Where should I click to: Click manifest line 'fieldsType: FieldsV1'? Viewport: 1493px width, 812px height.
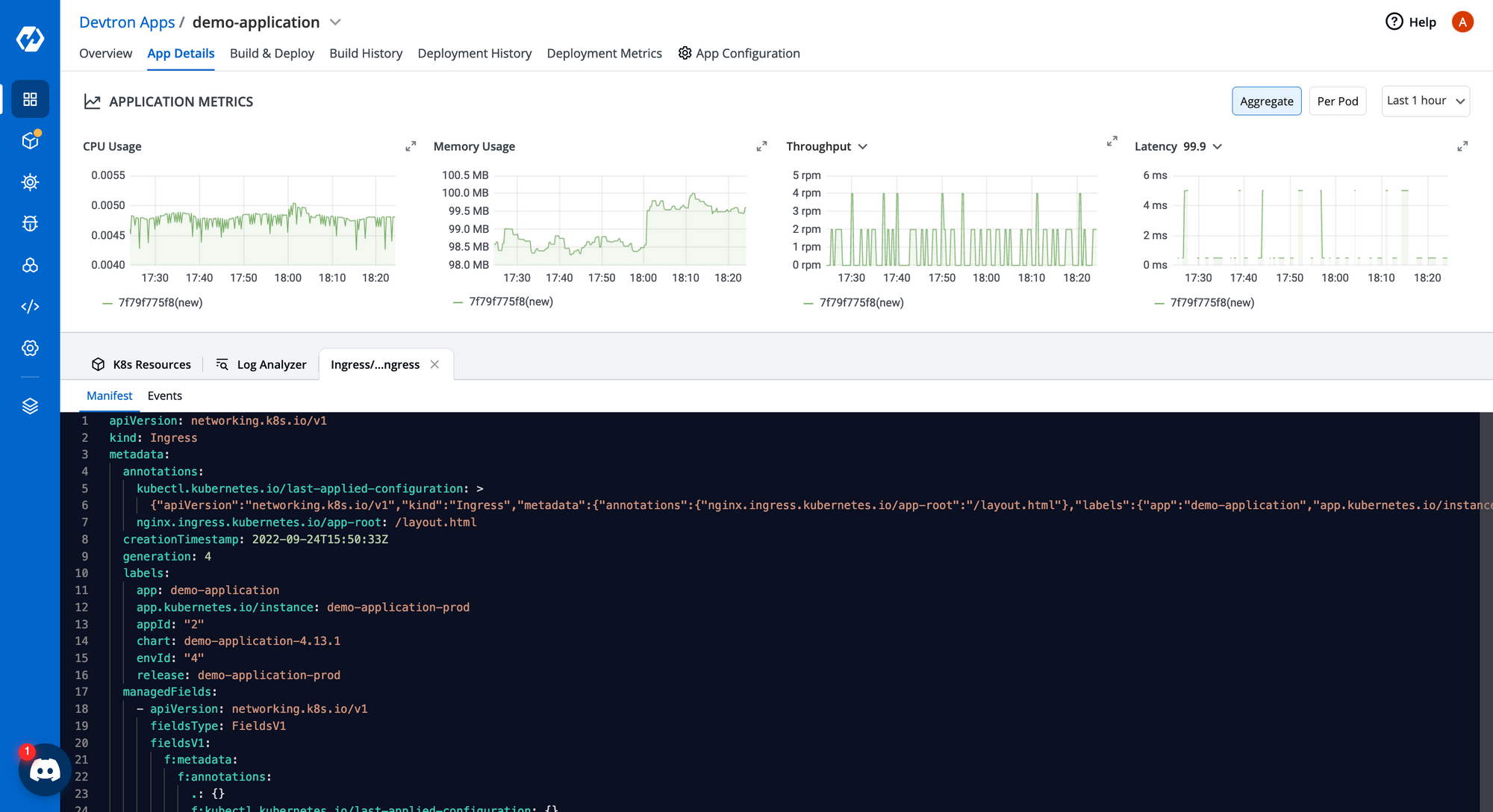(x=218, y=725)
